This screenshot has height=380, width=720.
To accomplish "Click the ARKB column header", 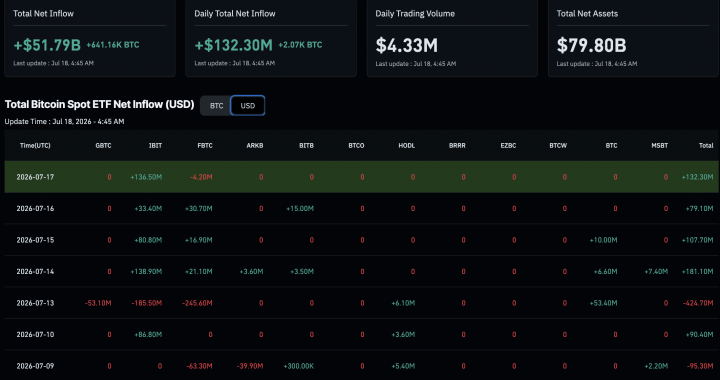I will (255, 145).
